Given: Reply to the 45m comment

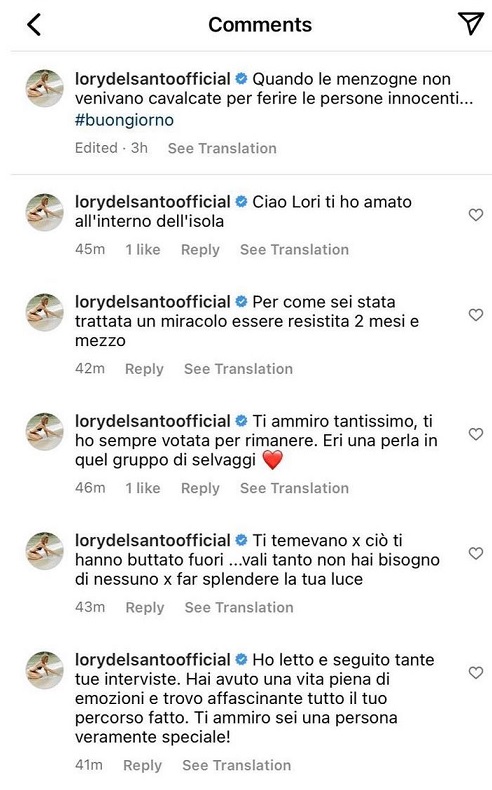Looking at the screenshot, I should [x=200, y=250].
